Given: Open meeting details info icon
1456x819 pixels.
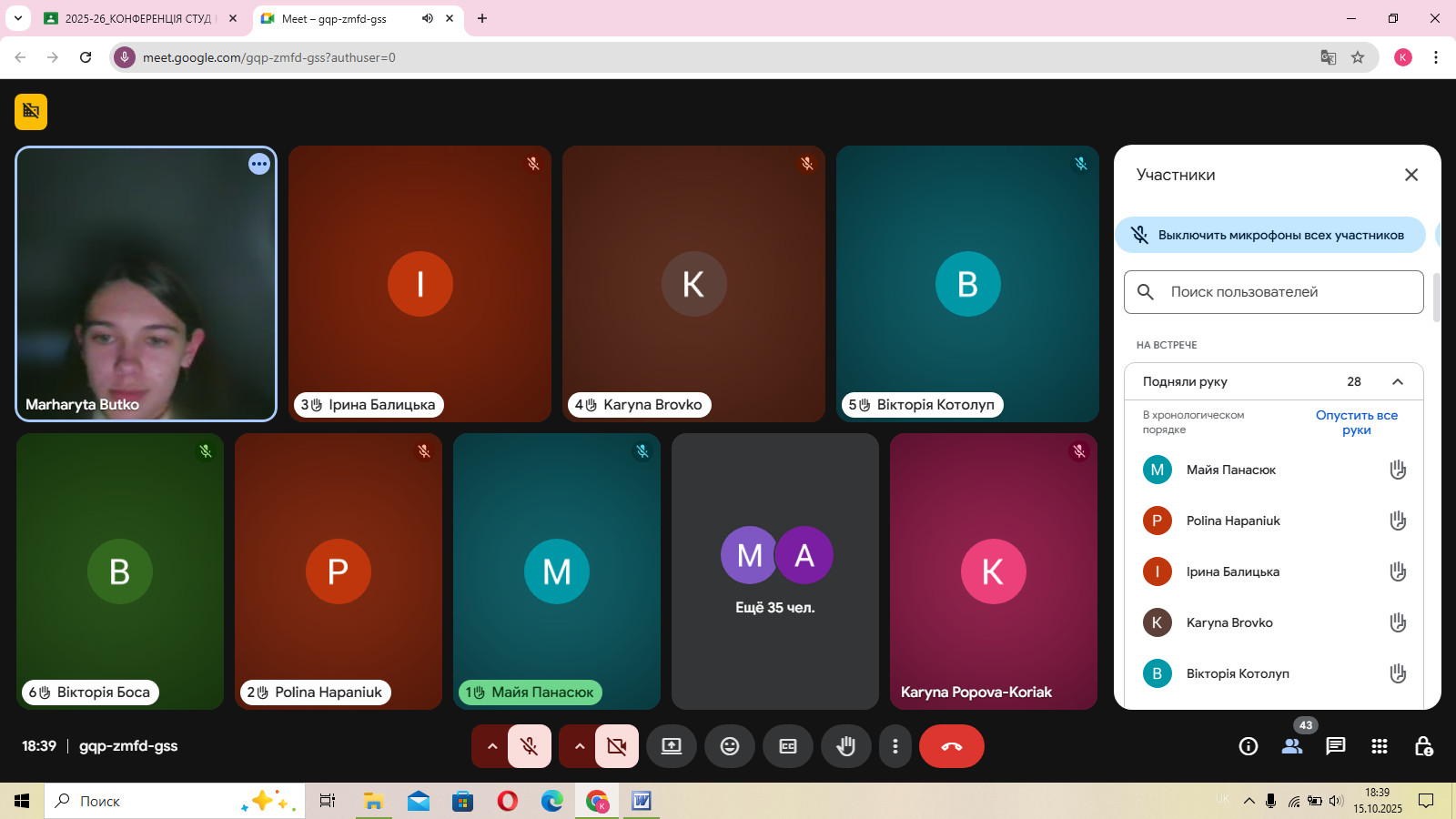Looking at the screenshot, I should [1249, 746].
